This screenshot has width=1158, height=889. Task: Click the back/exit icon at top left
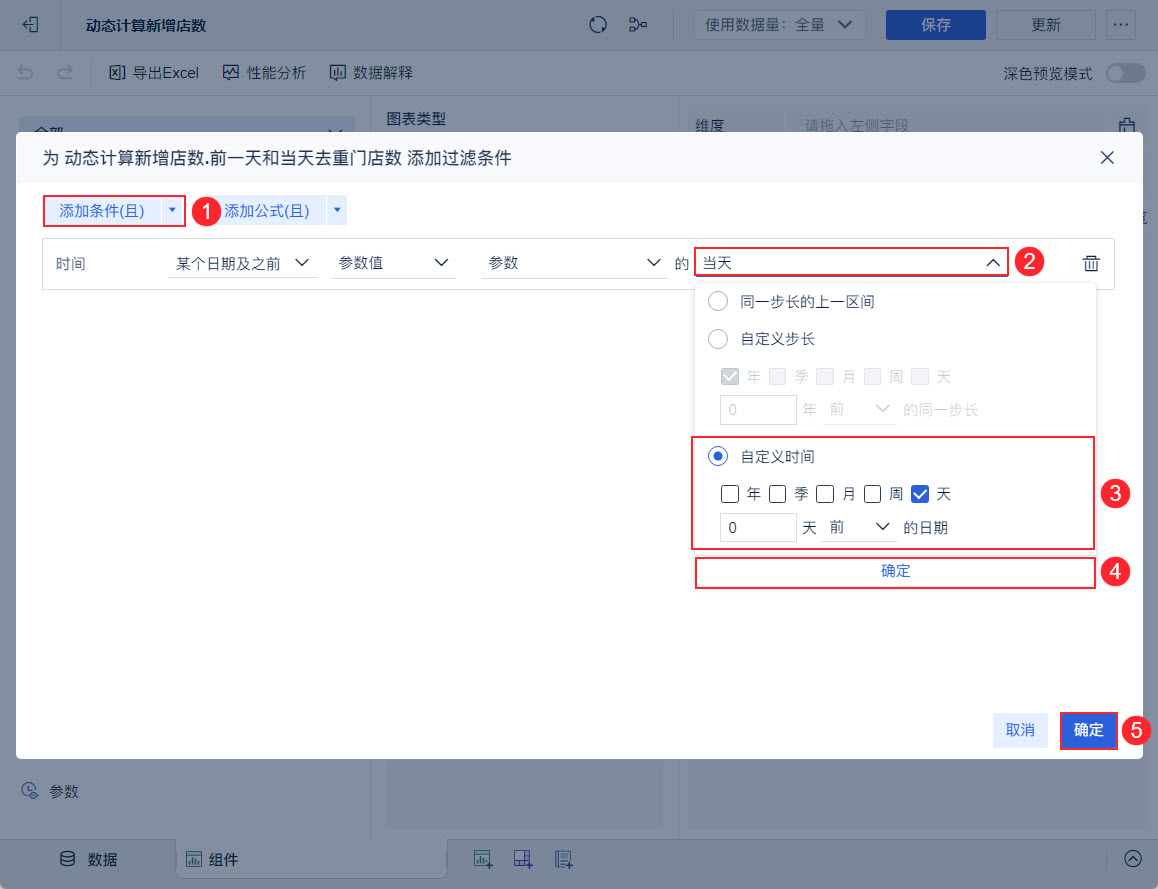coord(30,25)
